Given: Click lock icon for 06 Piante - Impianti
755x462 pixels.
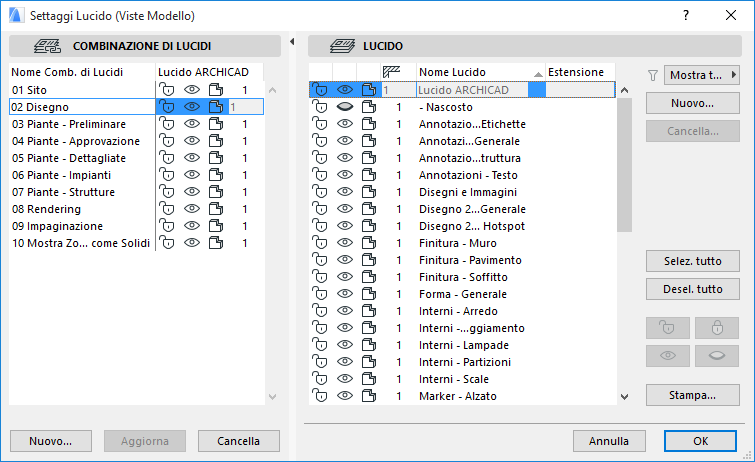Looking at the screenshot, I should [x=167, y=175].
